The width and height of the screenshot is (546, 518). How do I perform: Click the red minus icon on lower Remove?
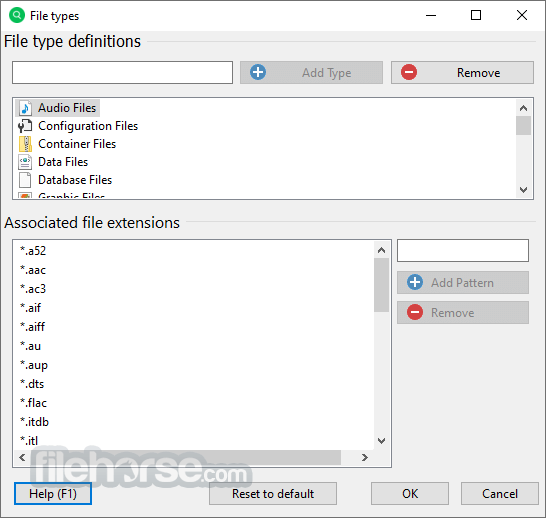(415, 312)
